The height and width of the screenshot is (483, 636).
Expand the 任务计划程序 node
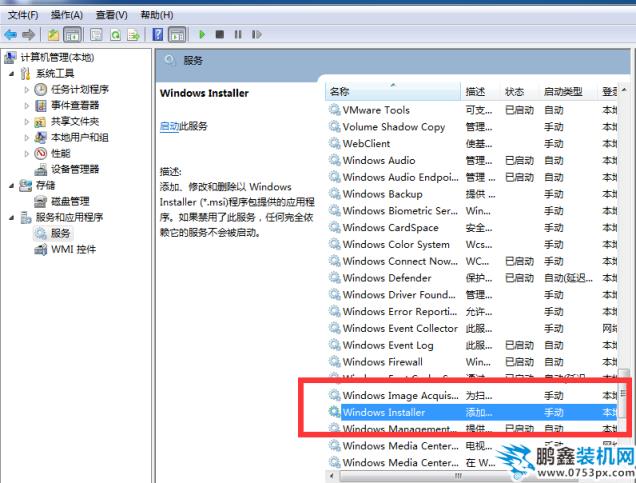pyautogui.click(x=27, y=90)
